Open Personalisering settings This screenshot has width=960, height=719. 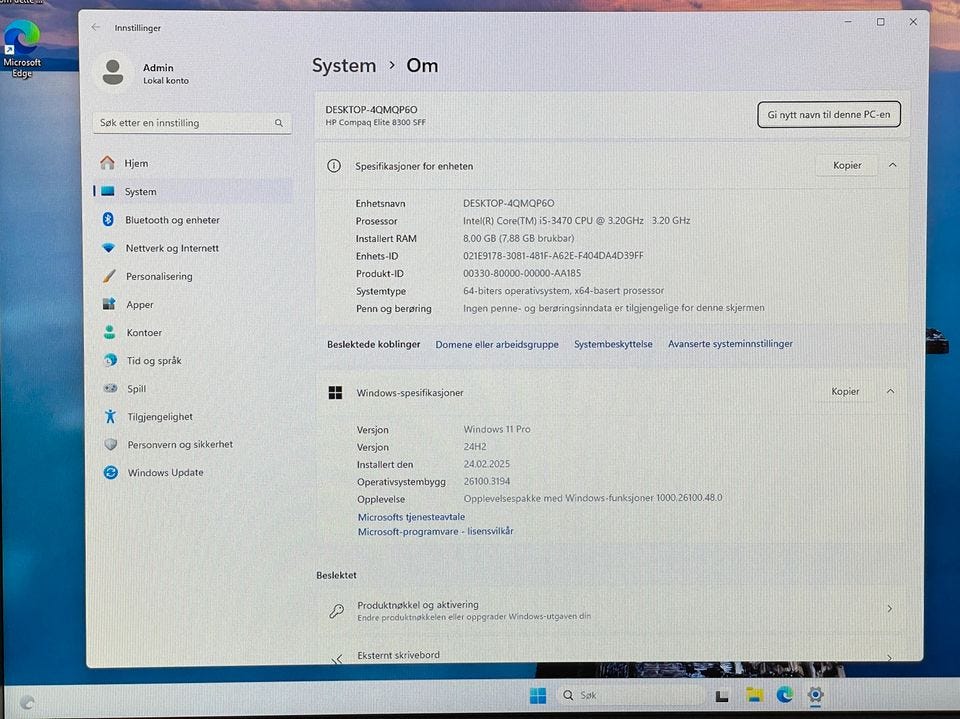(x=193, y=276)
